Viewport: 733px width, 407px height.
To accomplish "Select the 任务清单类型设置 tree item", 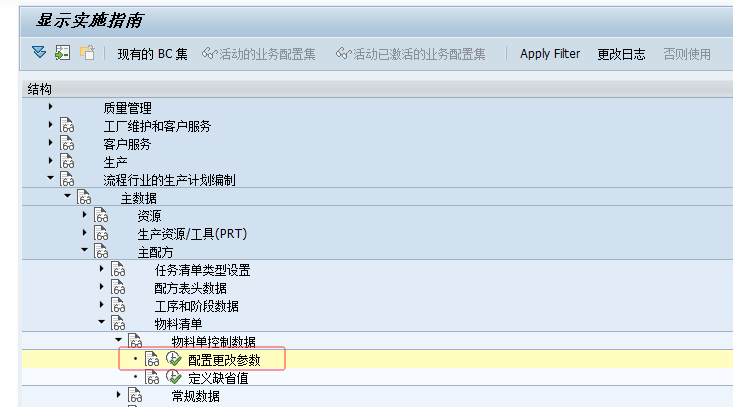I will (202, 270).
